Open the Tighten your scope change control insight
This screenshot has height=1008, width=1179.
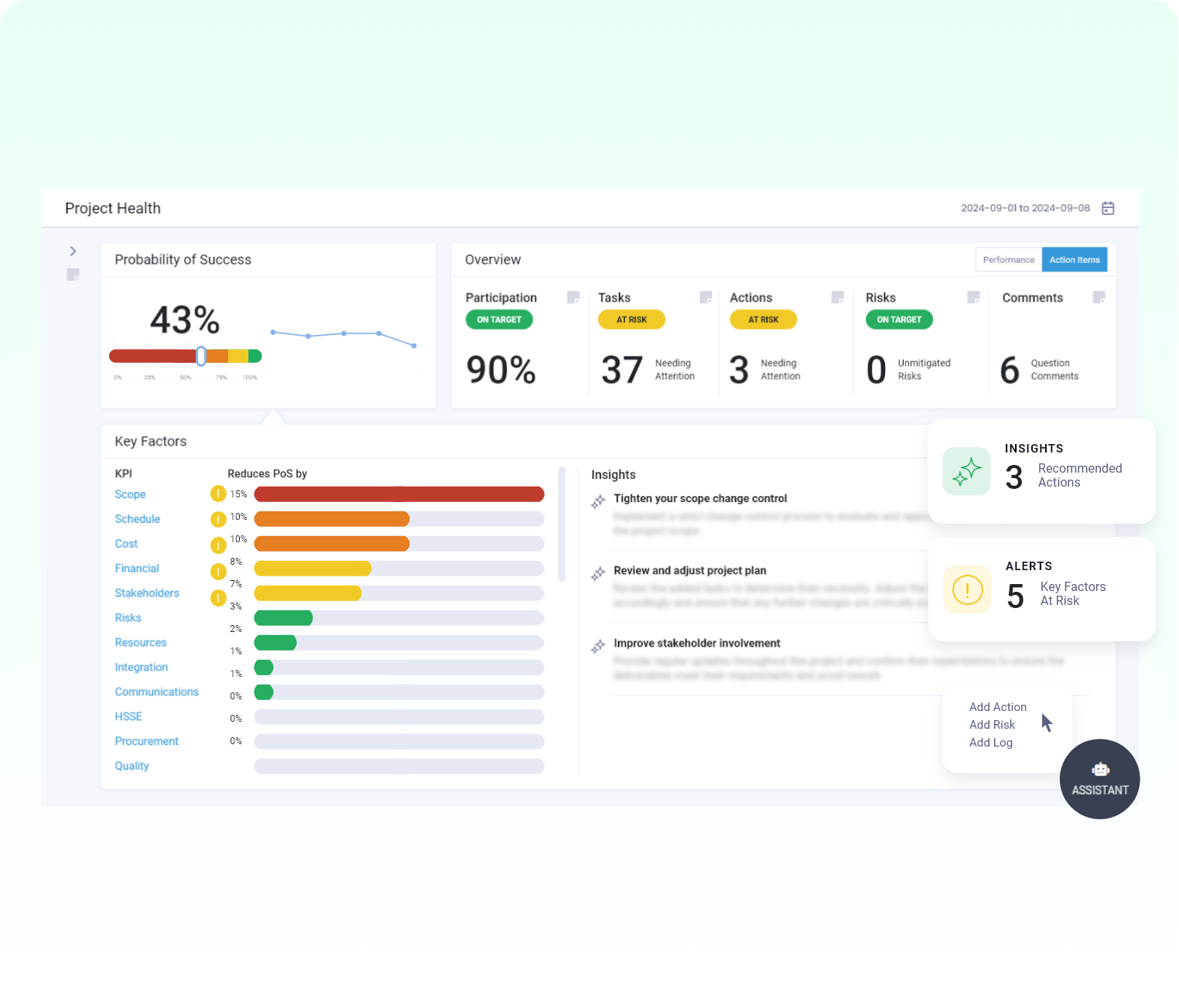click(700, 499)
